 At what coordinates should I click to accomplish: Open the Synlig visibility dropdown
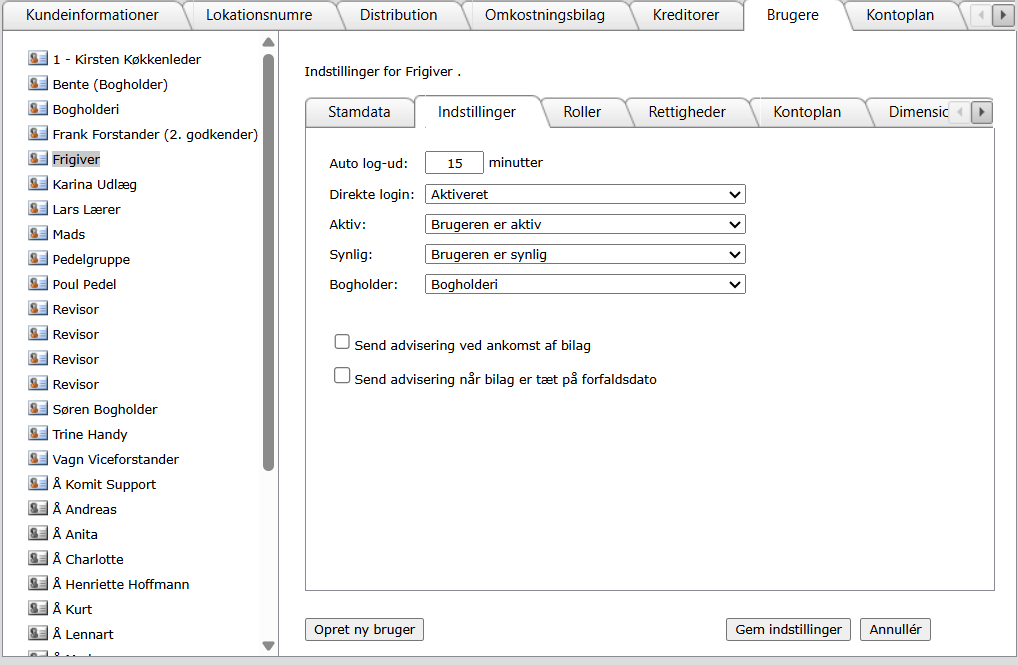pos(585,255)
